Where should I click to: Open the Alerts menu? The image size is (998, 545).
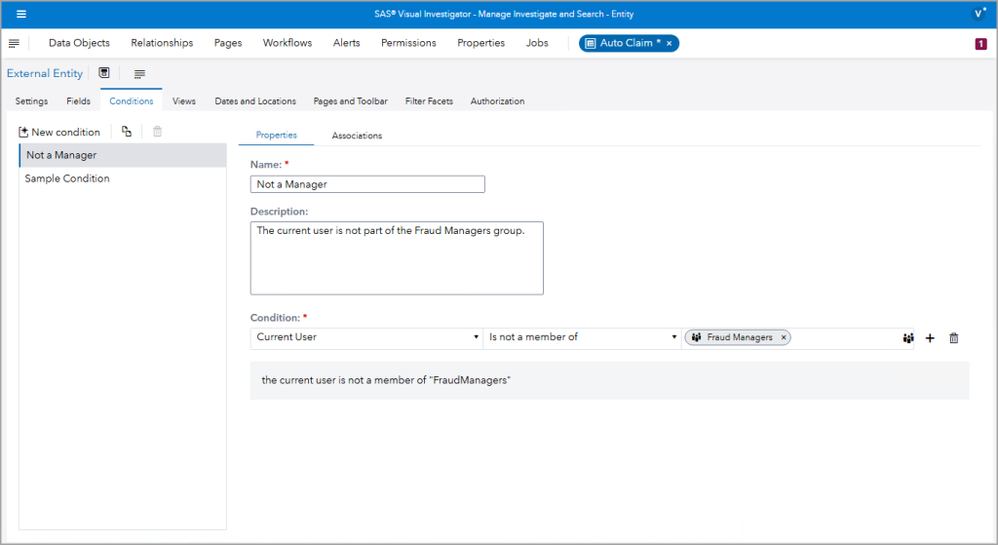coord(346,43)
